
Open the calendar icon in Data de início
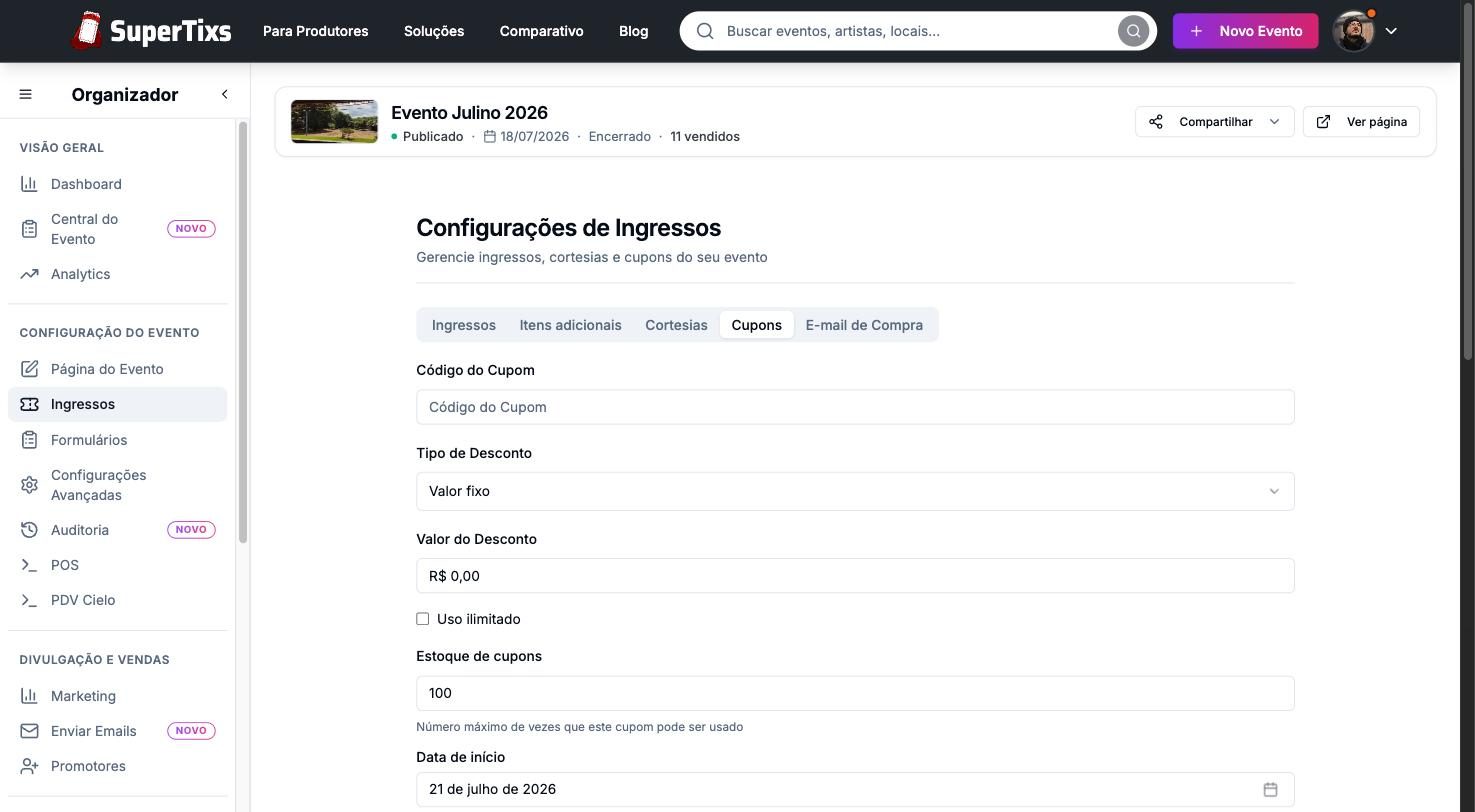click(1270, 789)
